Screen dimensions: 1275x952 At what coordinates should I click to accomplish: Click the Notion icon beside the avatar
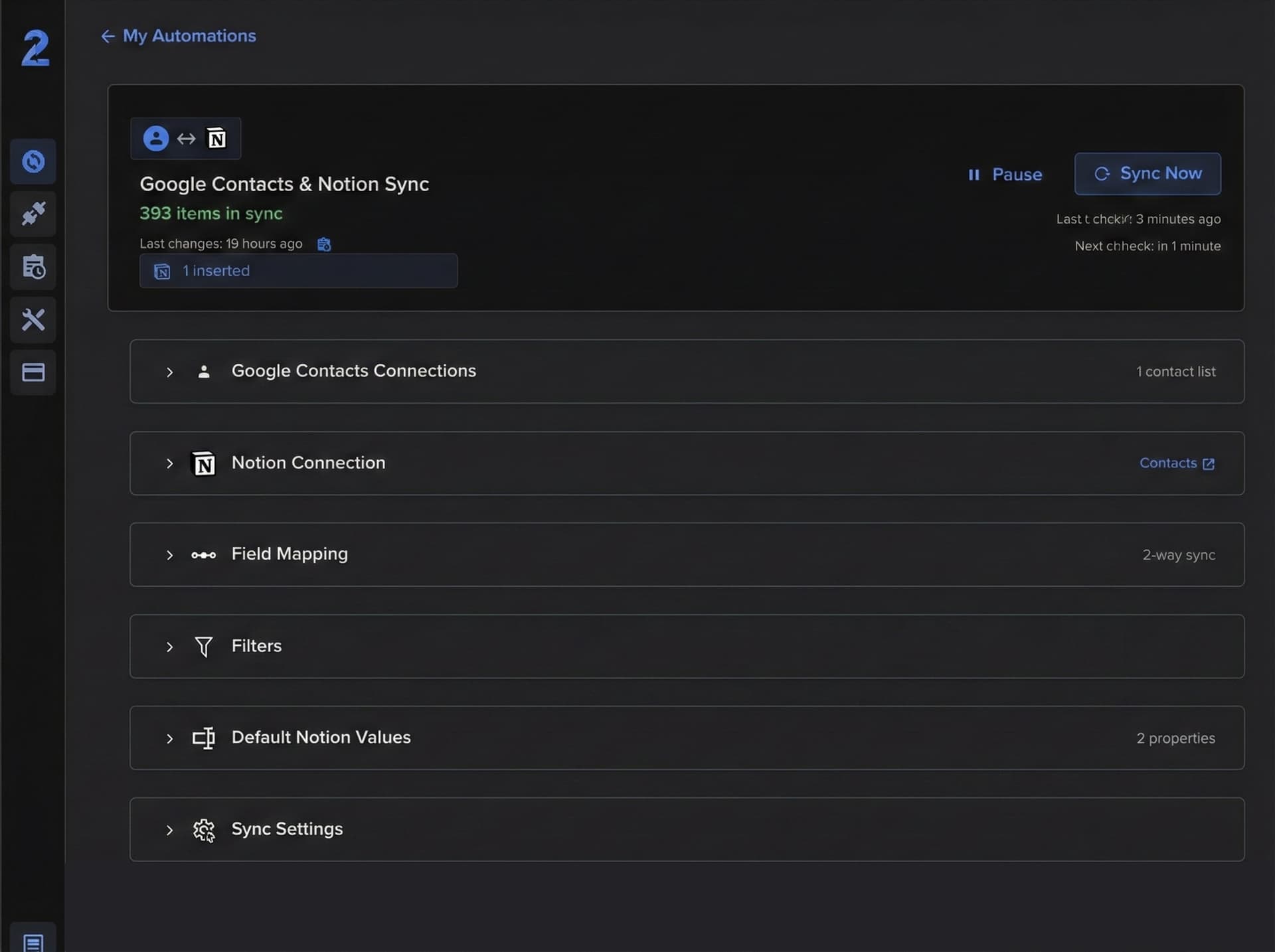point(216,139)
